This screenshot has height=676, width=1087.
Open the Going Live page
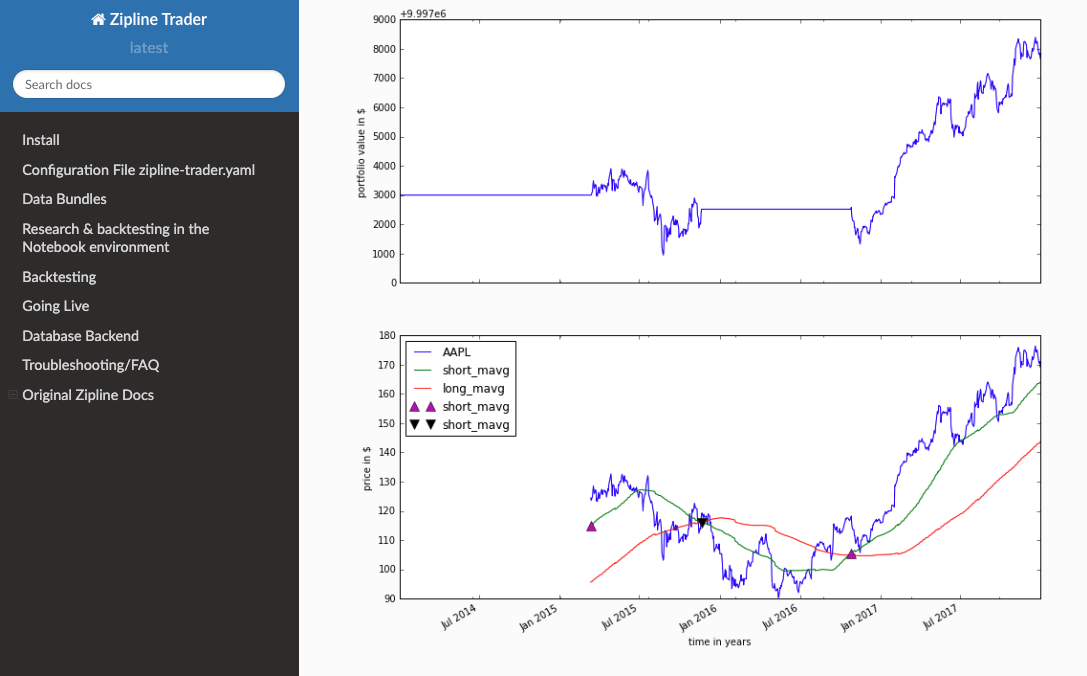point(55,306)
